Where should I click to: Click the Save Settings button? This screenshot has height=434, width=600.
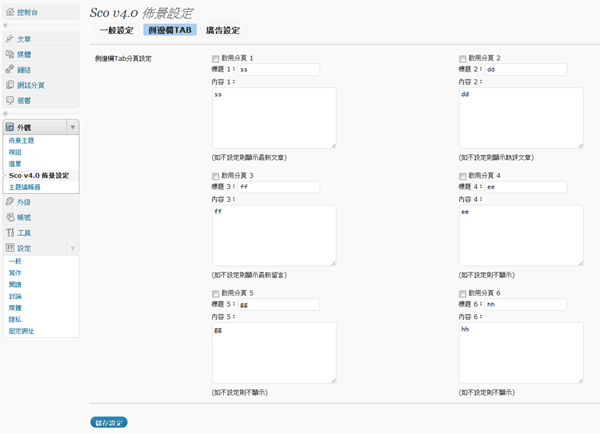(109, 422)
